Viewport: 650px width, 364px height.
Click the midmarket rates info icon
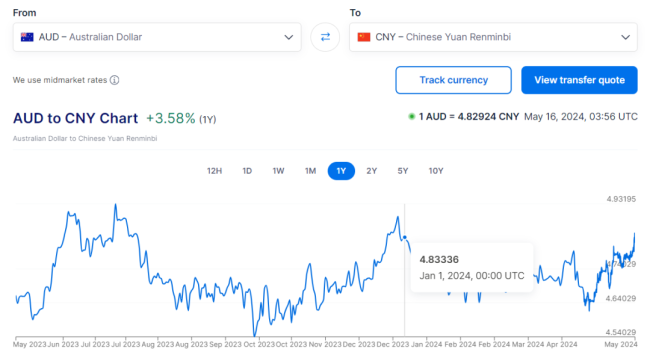115,80
